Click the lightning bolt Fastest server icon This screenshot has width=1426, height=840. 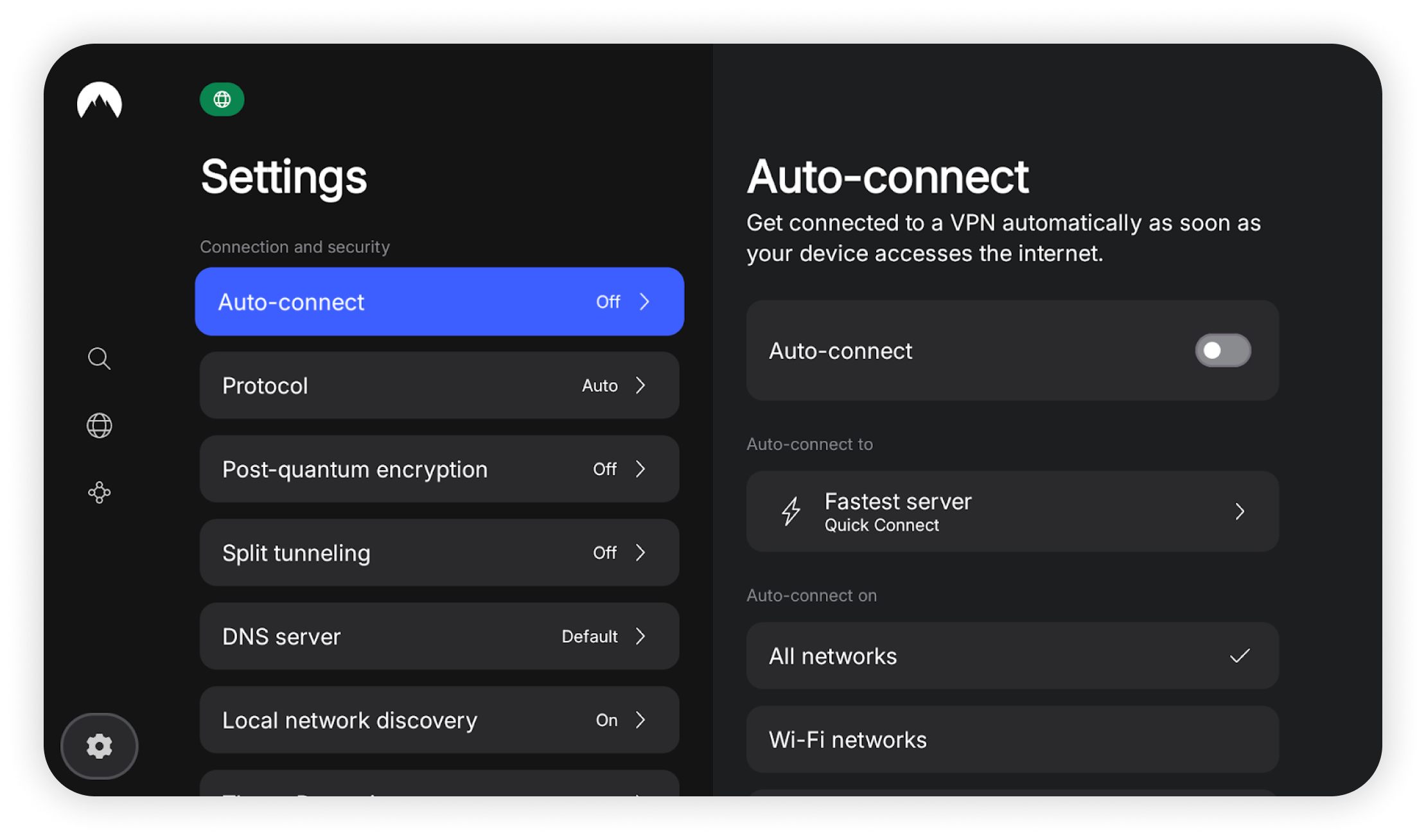click(791, 511)
